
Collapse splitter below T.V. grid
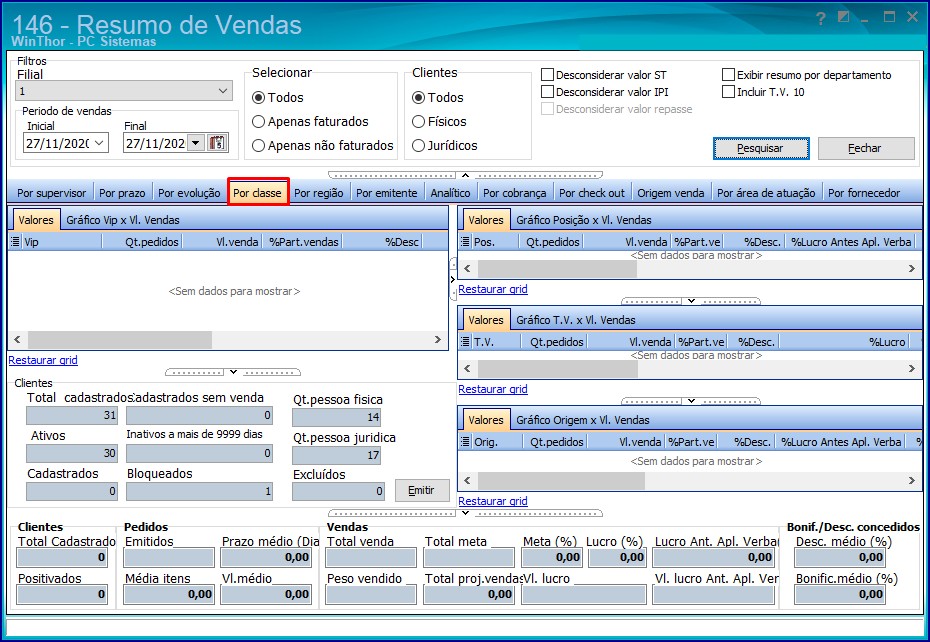[691, 401]
